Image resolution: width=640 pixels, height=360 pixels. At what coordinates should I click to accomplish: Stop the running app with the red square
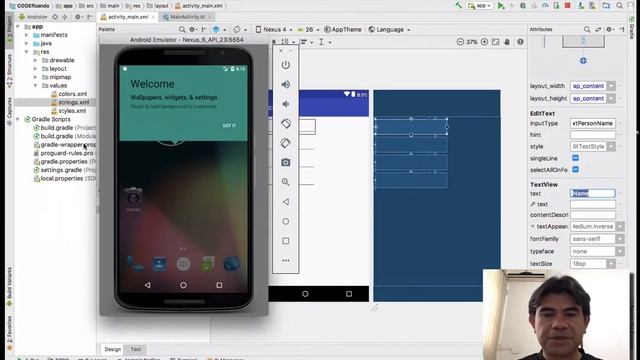(x=567, y=6)
